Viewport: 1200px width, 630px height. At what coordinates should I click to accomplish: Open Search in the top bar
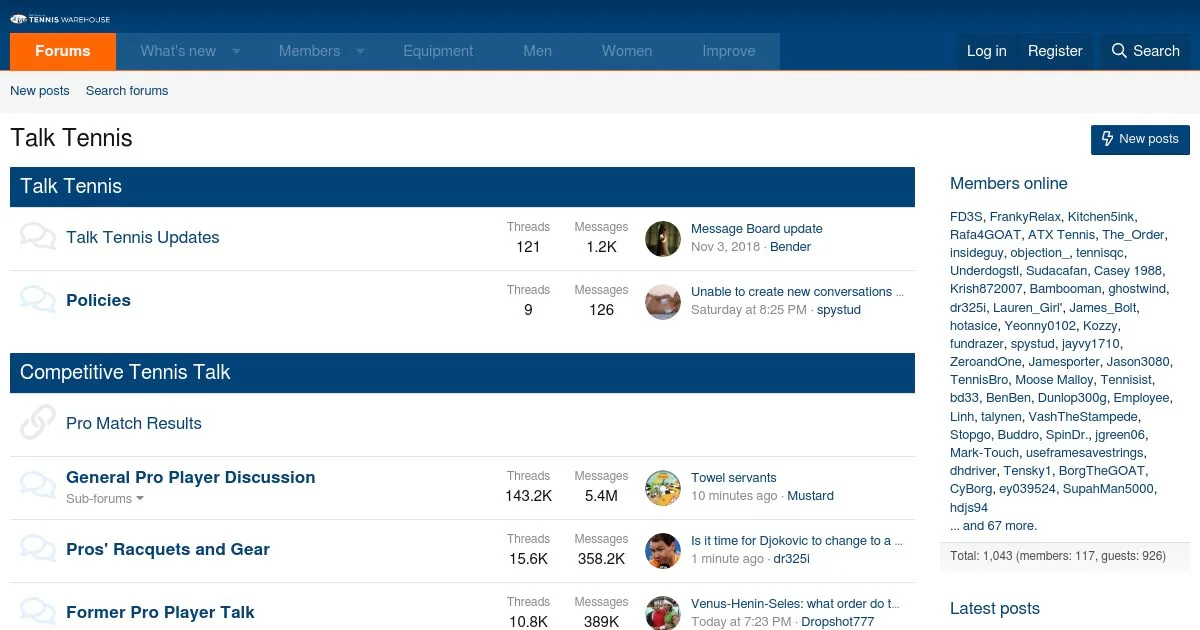(1146, 51)
